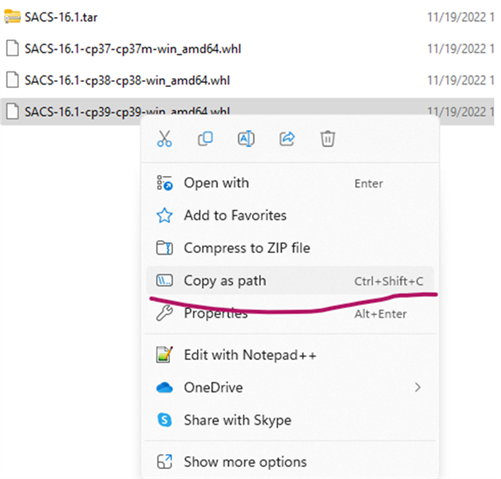Screen dimensions: 501x479
Task: Click the Notepad++ icon in menu
Action: click(164, 355)
